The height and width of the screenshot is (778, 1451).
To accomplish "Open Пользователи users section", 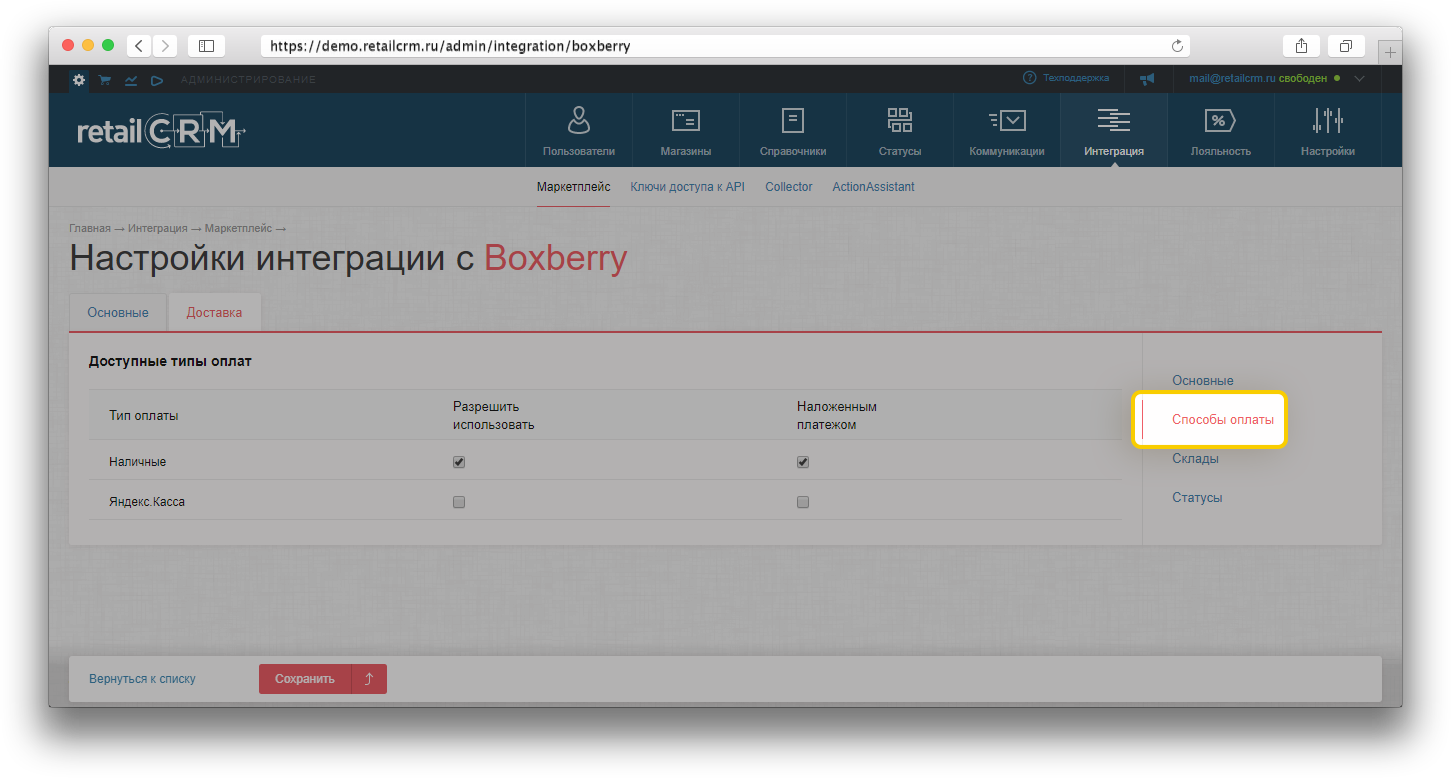I will click(x=579, y=131).
